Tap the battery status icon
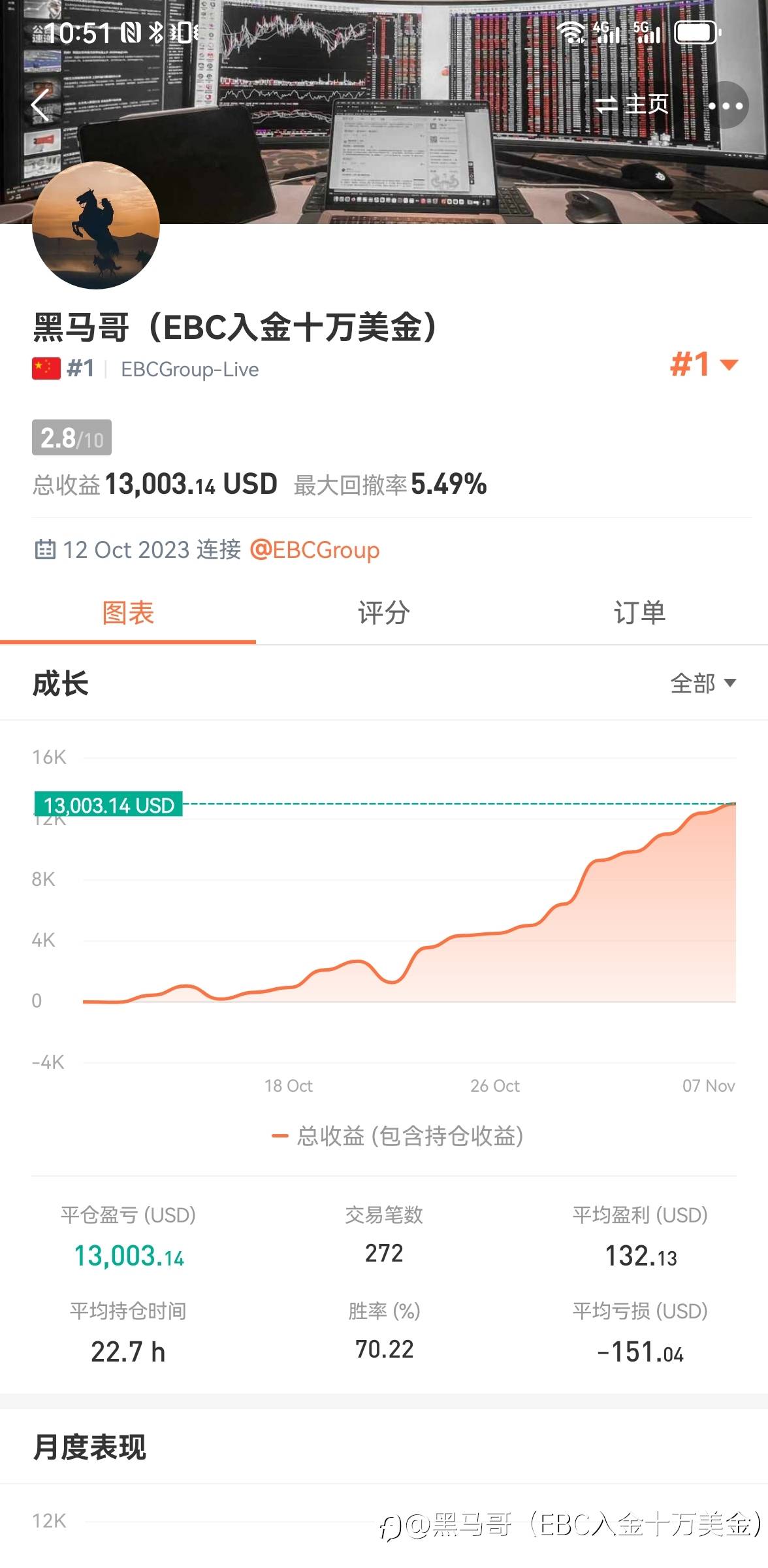Screen dimensions: 768x1568 click(x=697, y=32)
